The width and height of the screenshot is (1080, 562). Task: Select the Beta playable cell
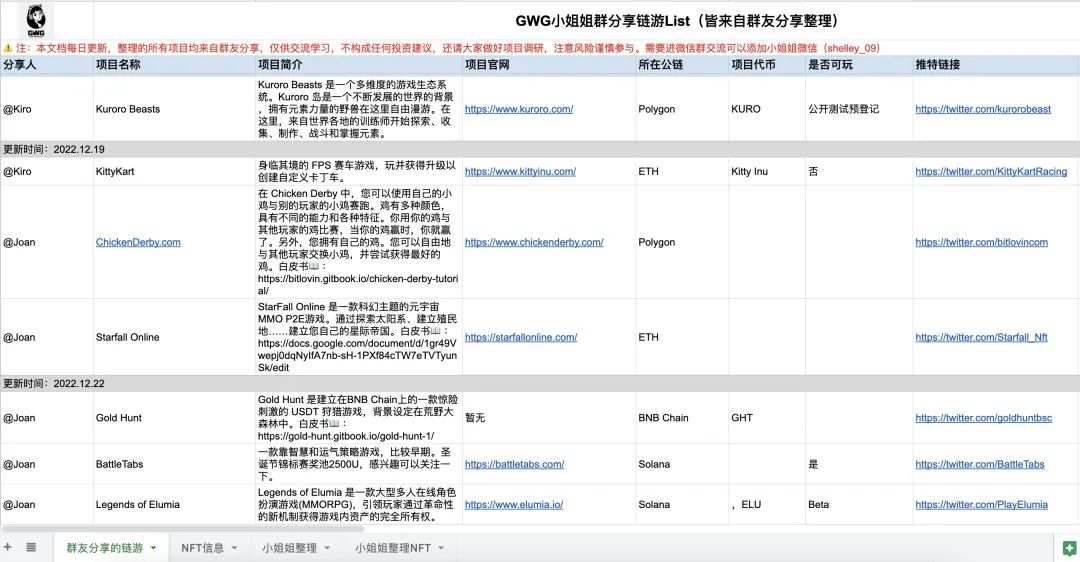(859, 505)
